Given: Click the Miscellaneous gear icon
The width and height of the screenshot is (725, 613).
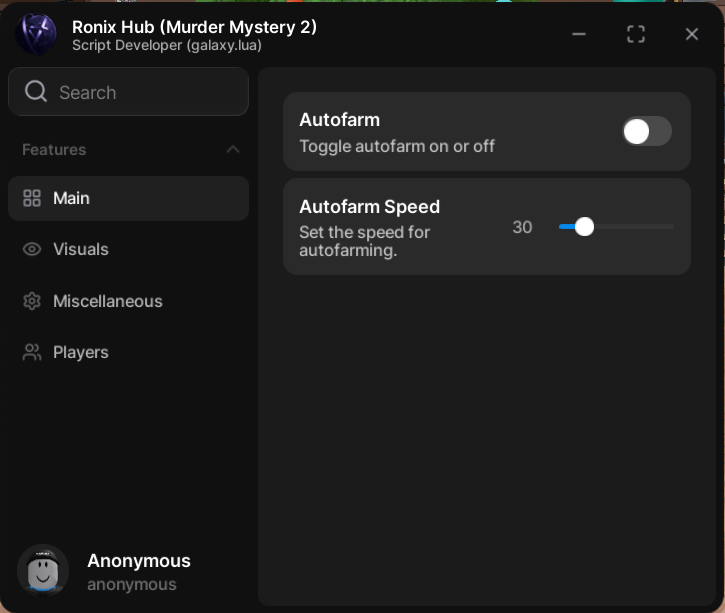Looking at the screenshot, I should [32, 301].
